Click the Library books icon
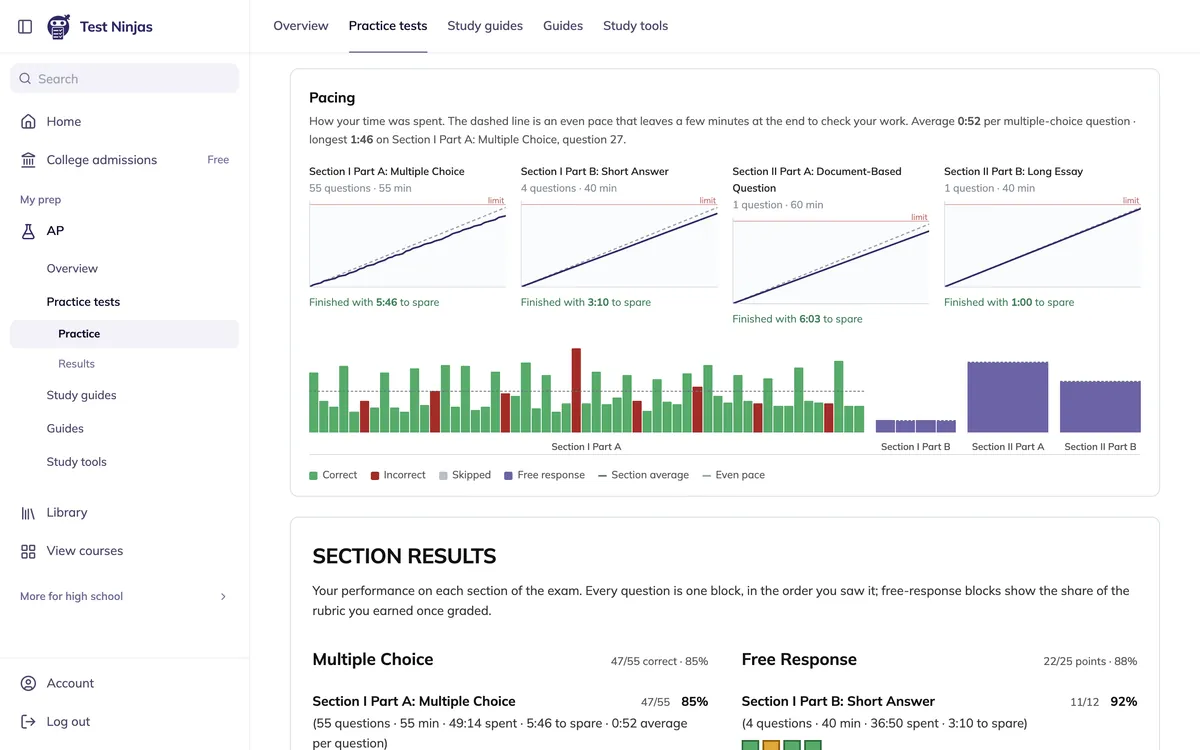Screen dimensions: 1200x750 point(28,513)
